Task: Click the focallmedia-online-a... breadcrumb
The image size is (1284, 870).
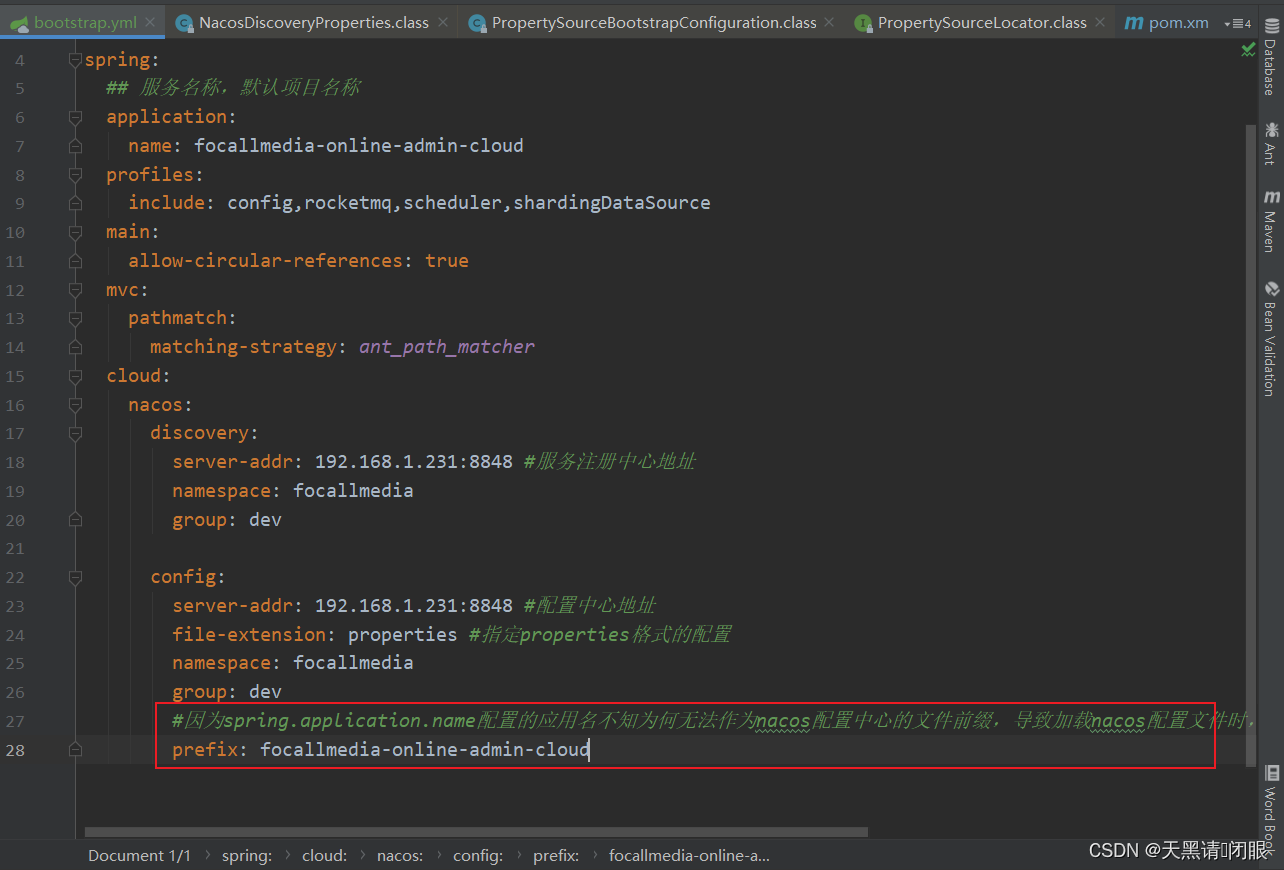Action: [x=689, y=855]
